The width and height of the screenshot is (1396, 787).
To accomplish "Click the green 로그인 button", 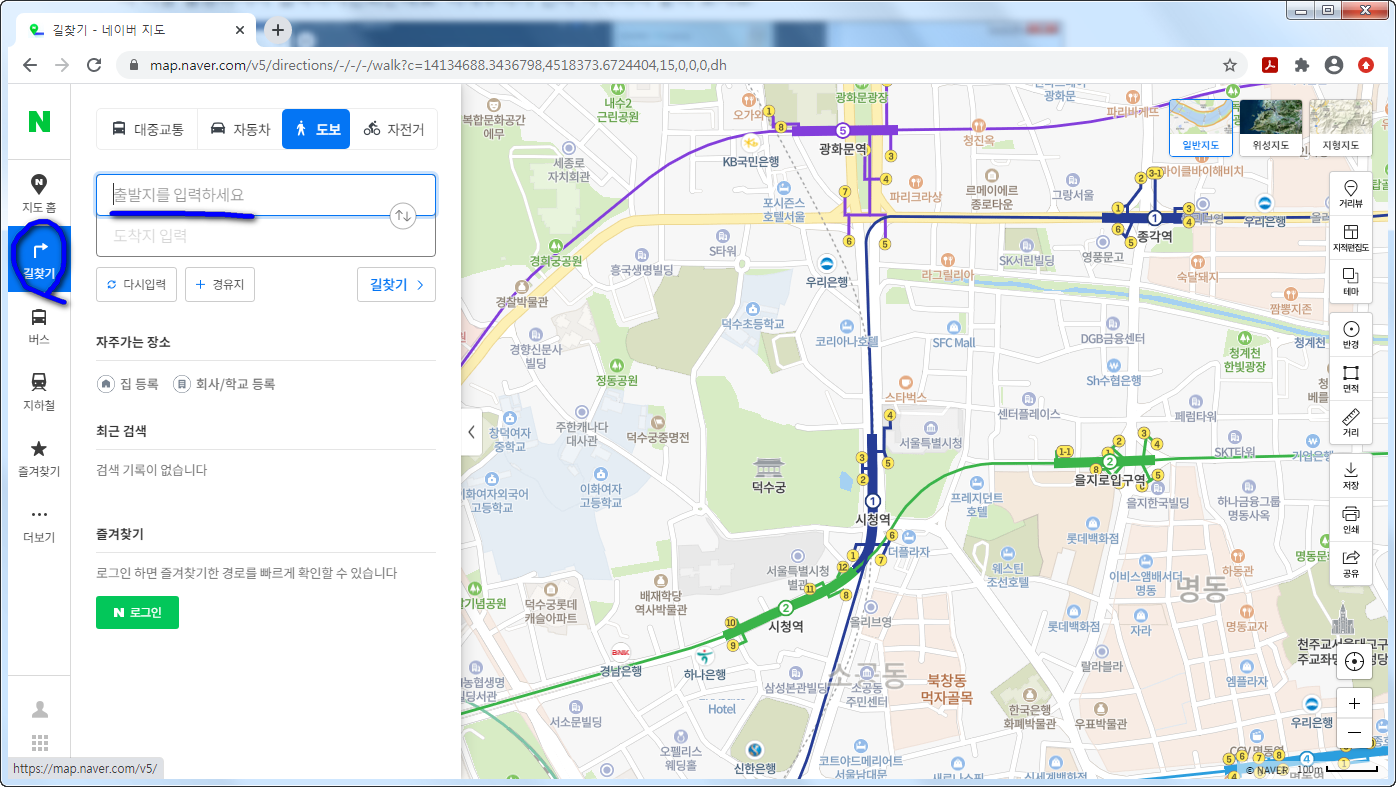I will 137,612.
